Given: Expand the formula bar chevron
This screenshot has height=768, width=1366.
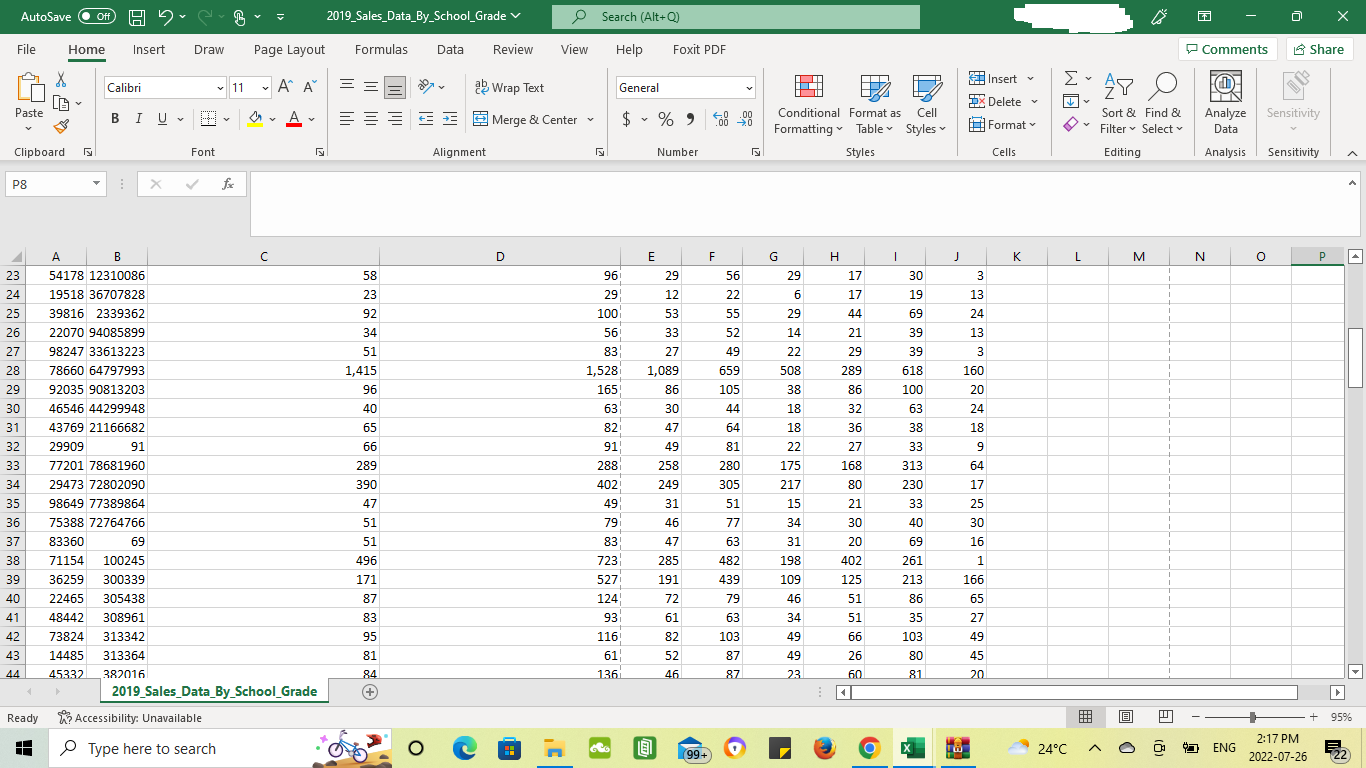Looking at the screenshot, I should coord(1353,183).
